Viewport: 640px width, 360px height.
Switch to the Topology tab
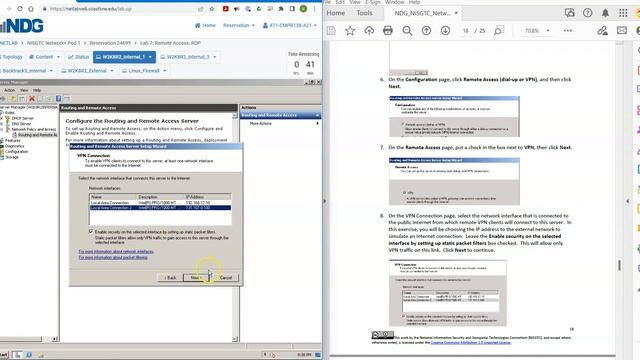tap(11, 57)
